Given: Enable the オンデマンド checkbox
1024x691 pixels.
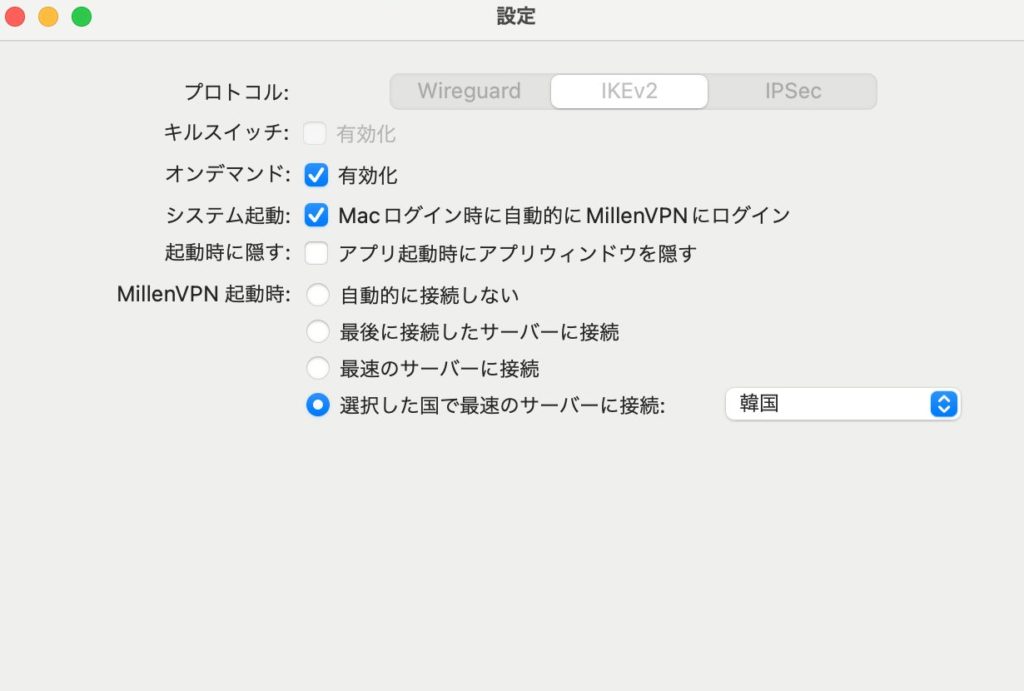Looking at the screenshot, I should tap(317, 174).
